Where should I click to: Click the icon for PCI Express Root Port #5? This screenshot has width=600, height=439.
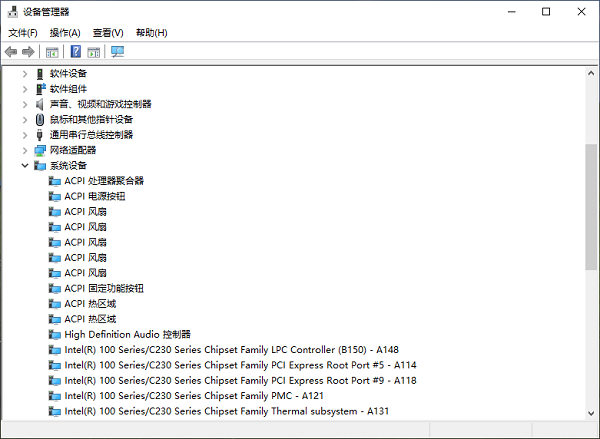coord(55,365)
